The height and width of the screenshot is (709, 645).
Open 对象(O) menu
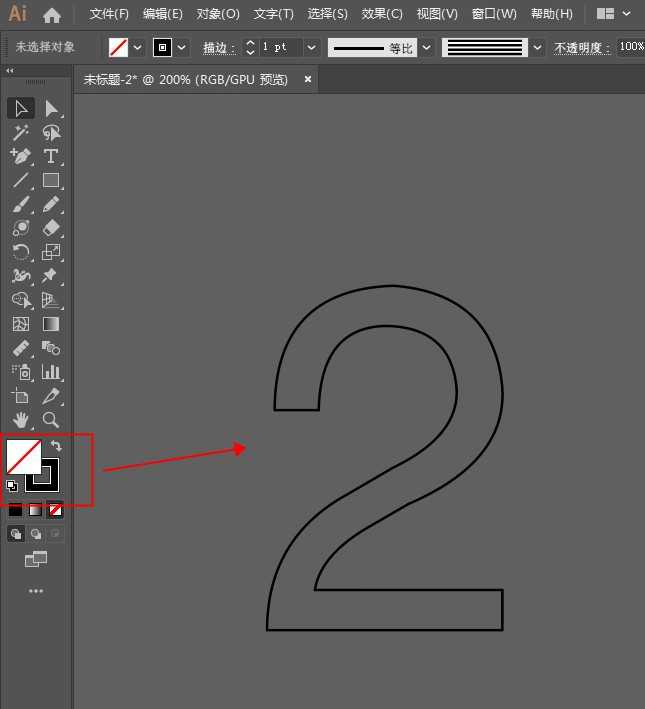pyautogui.click(x=218, y=14)
